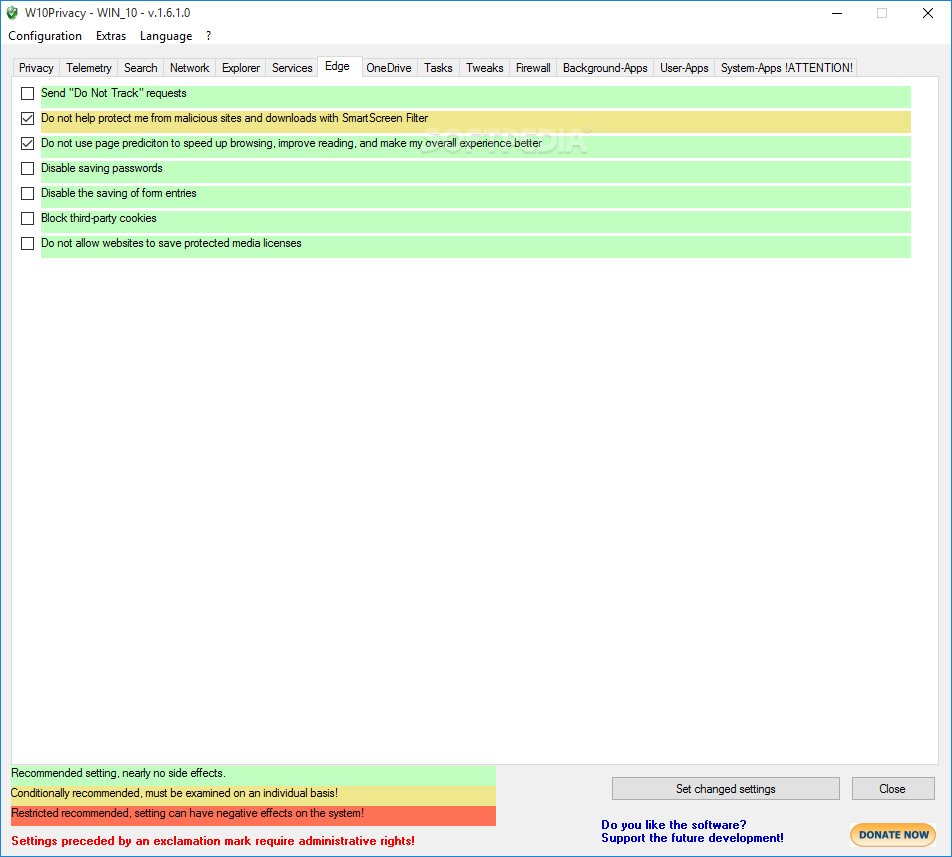Switch to the Services tab

coord(292,68)
